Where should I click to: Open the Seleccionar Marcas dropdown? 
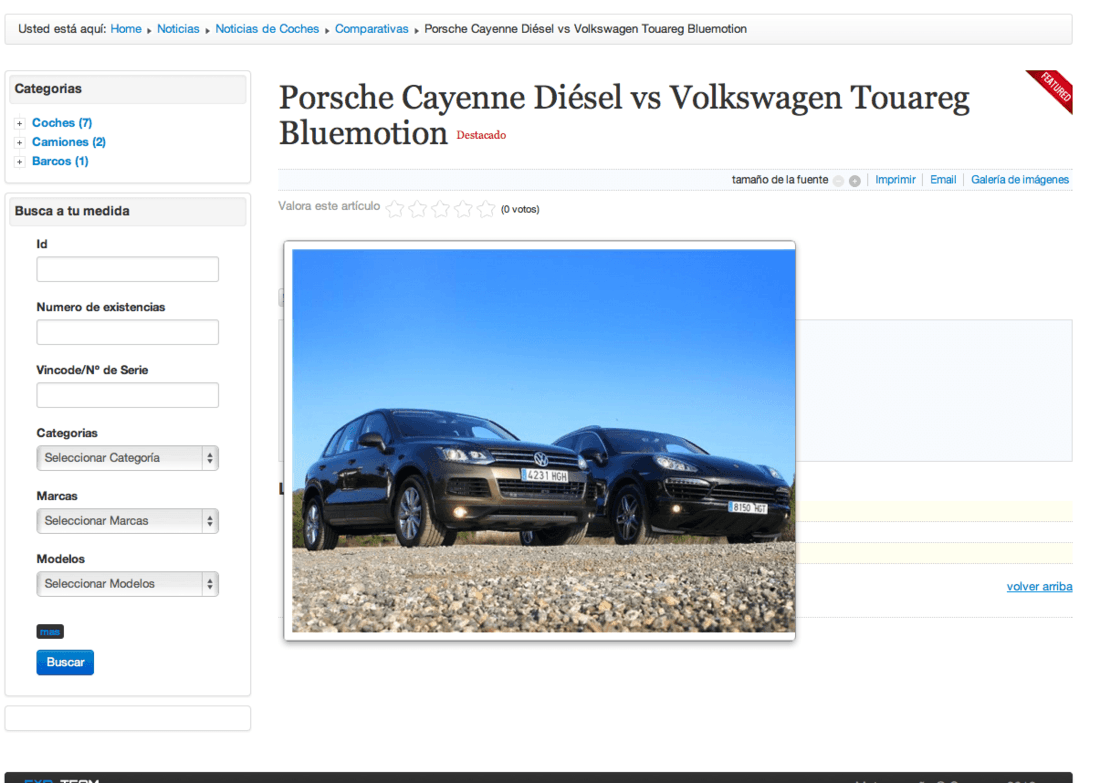click(x=128, y=521)
